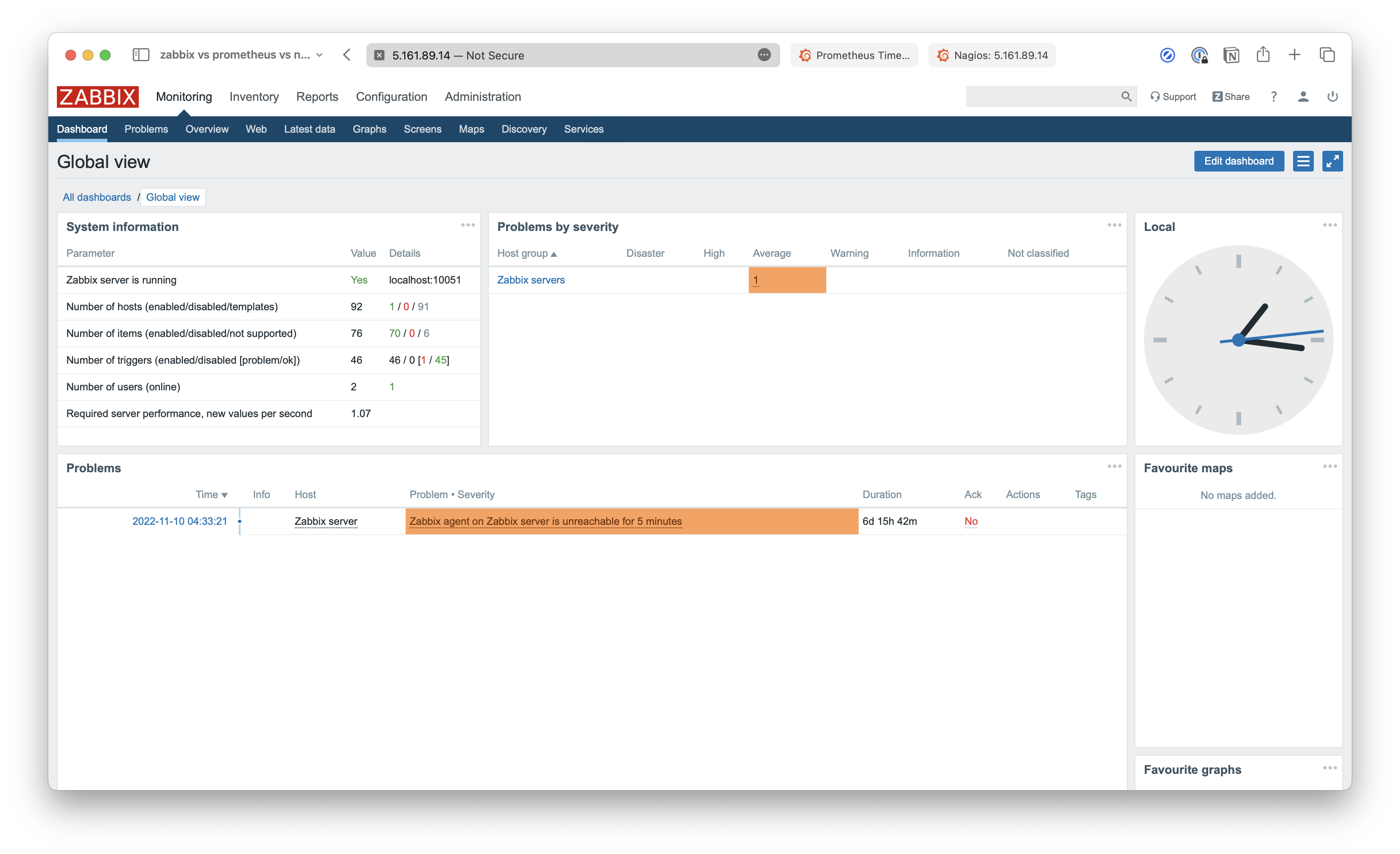This screenshot has width=1400, height=854.
Task: Toggle Time column sorting in Problems
Action: tap(211, 495)
